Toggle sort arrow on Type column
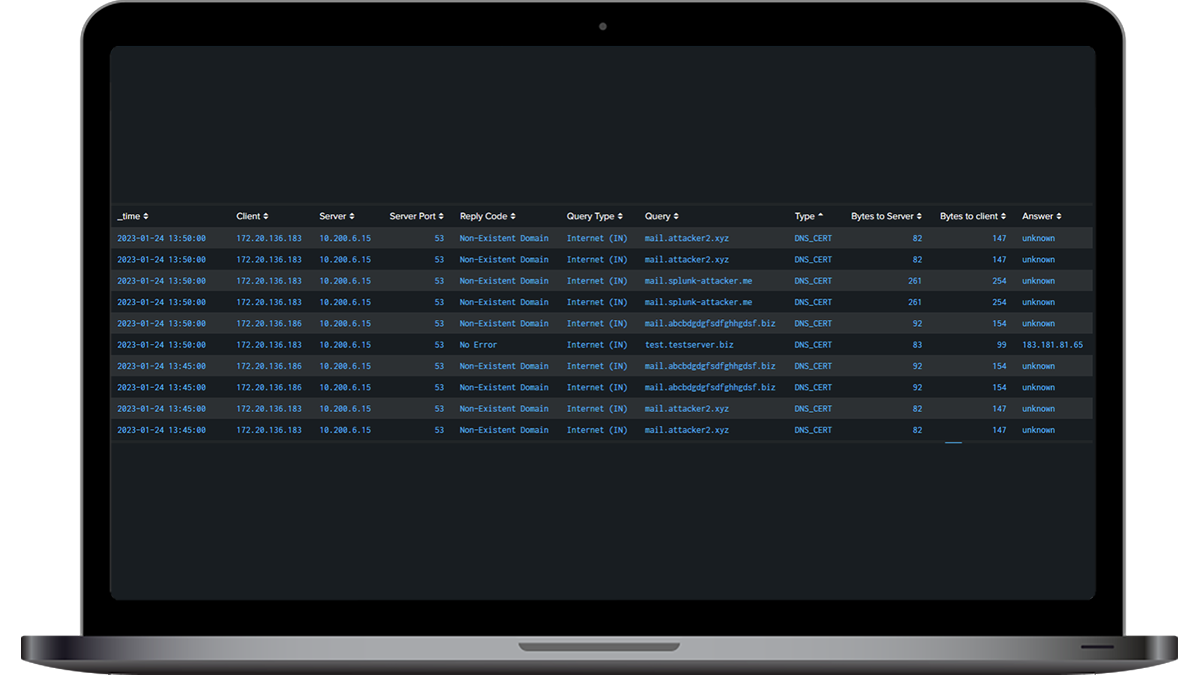 tap(821, 216)
